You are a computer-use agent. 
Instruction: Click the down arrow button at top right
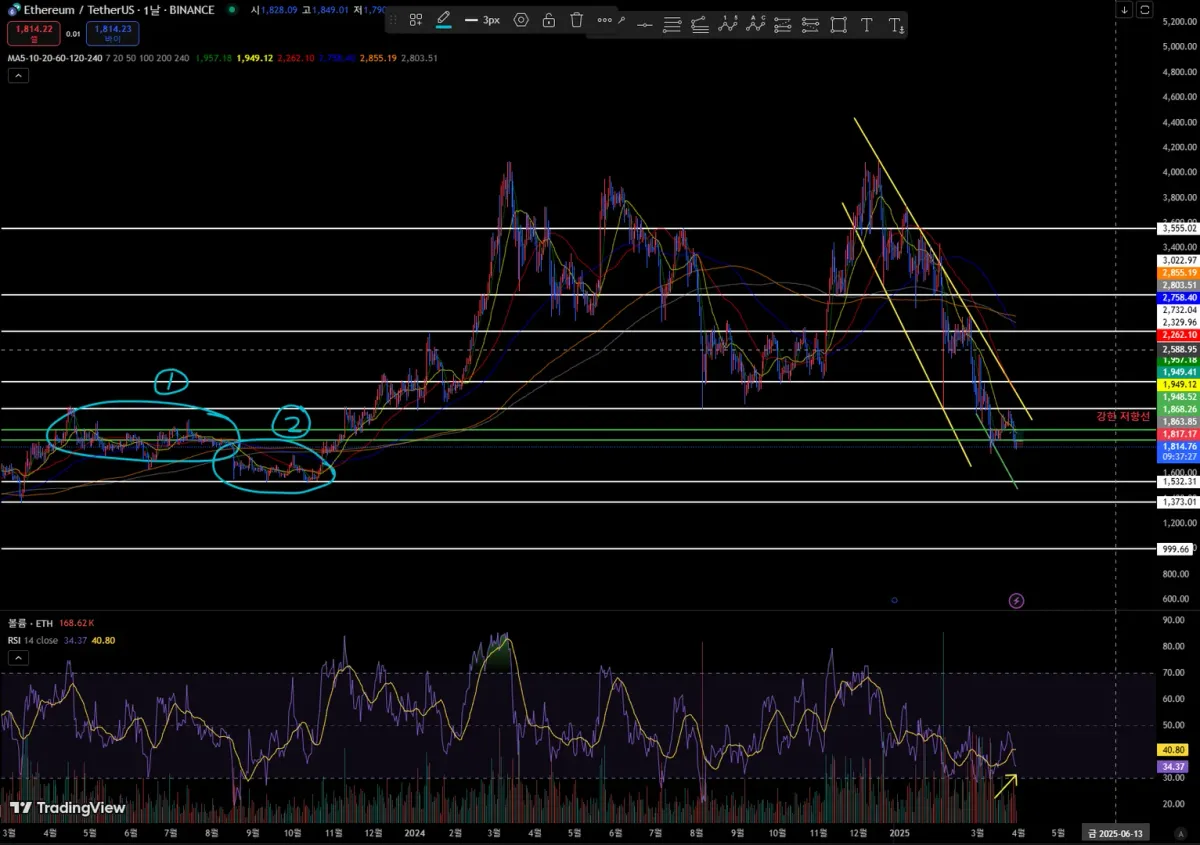click(x=1125, y=10)
